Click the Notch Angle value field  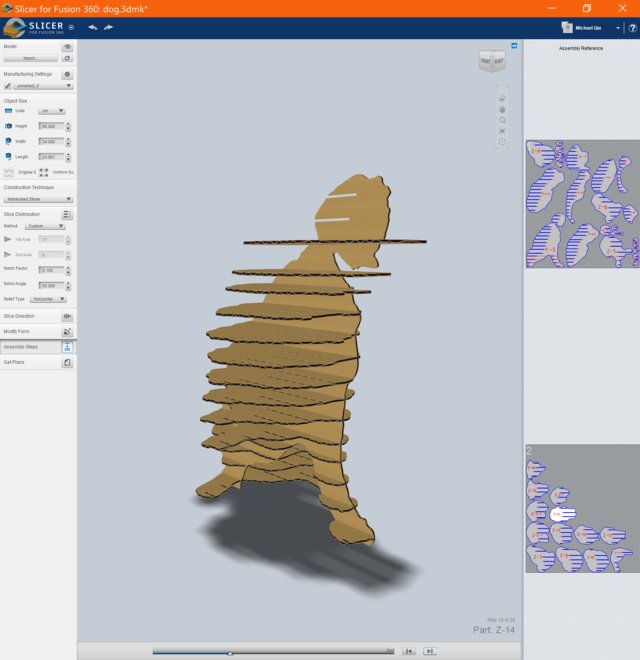point(51,285)
